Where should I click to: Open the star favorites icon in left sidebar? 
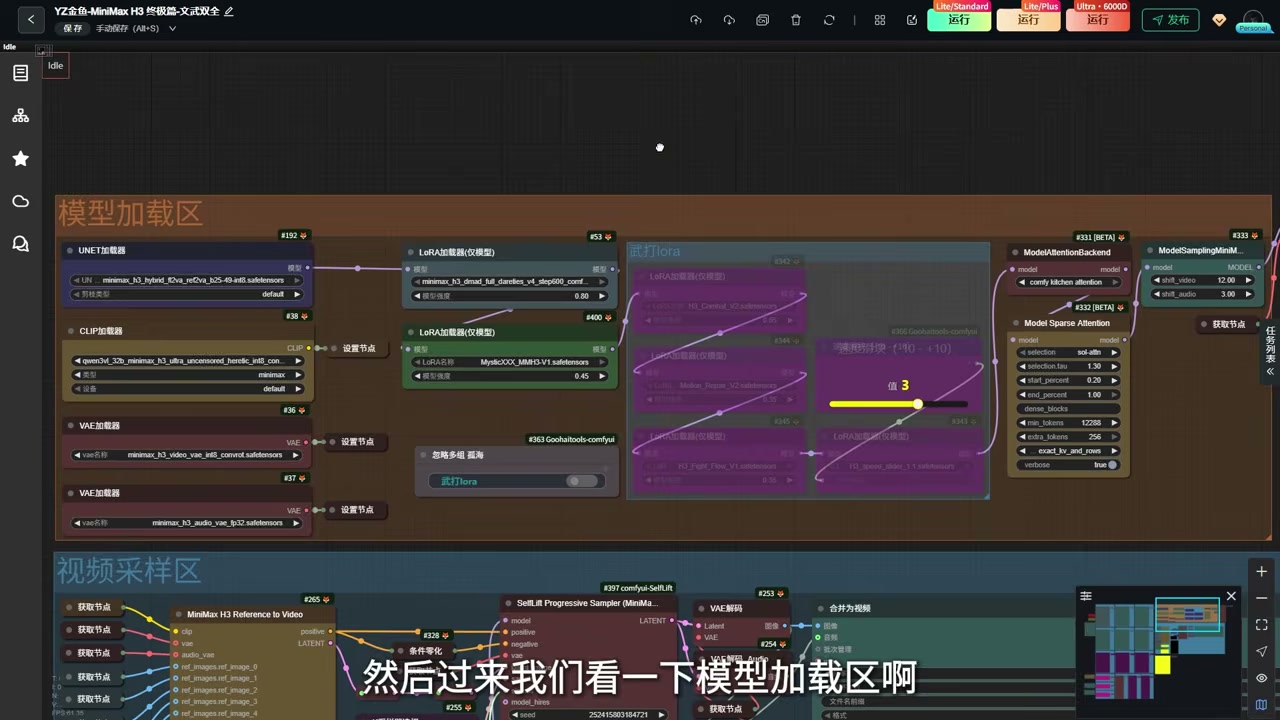click(20, 158)
